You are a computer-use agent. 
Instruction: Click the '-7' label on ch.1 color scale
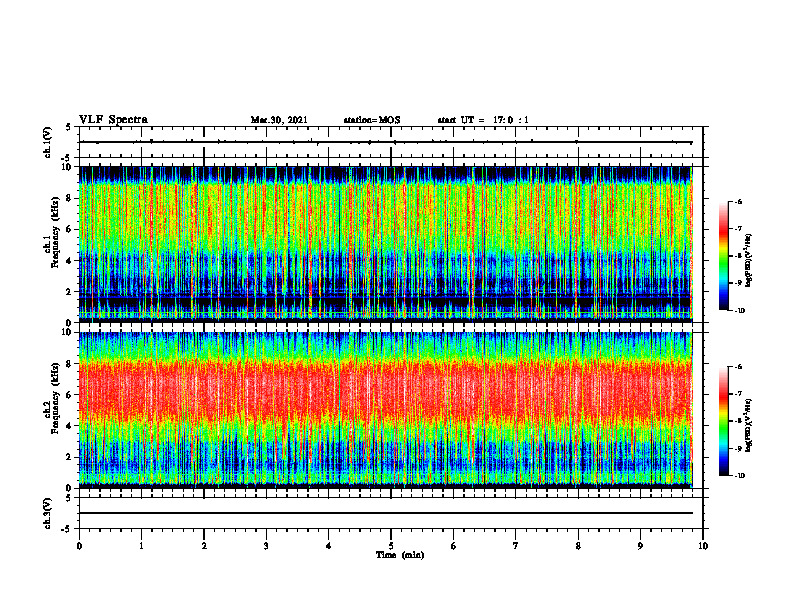click(x=738, y=229)
